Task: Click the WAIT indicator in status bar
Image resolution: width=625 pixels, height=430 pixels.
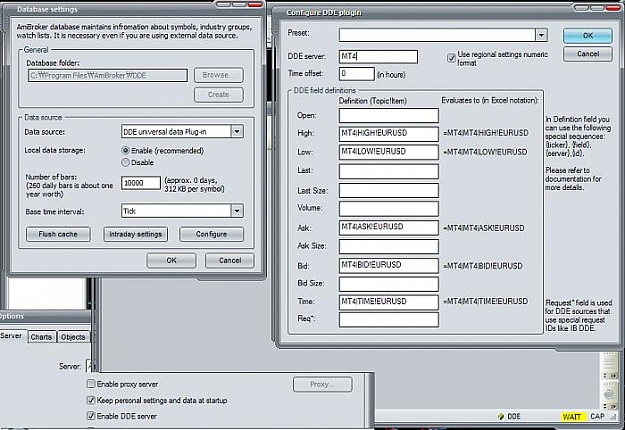Action: pyautogui.click(x=571, y=416)
